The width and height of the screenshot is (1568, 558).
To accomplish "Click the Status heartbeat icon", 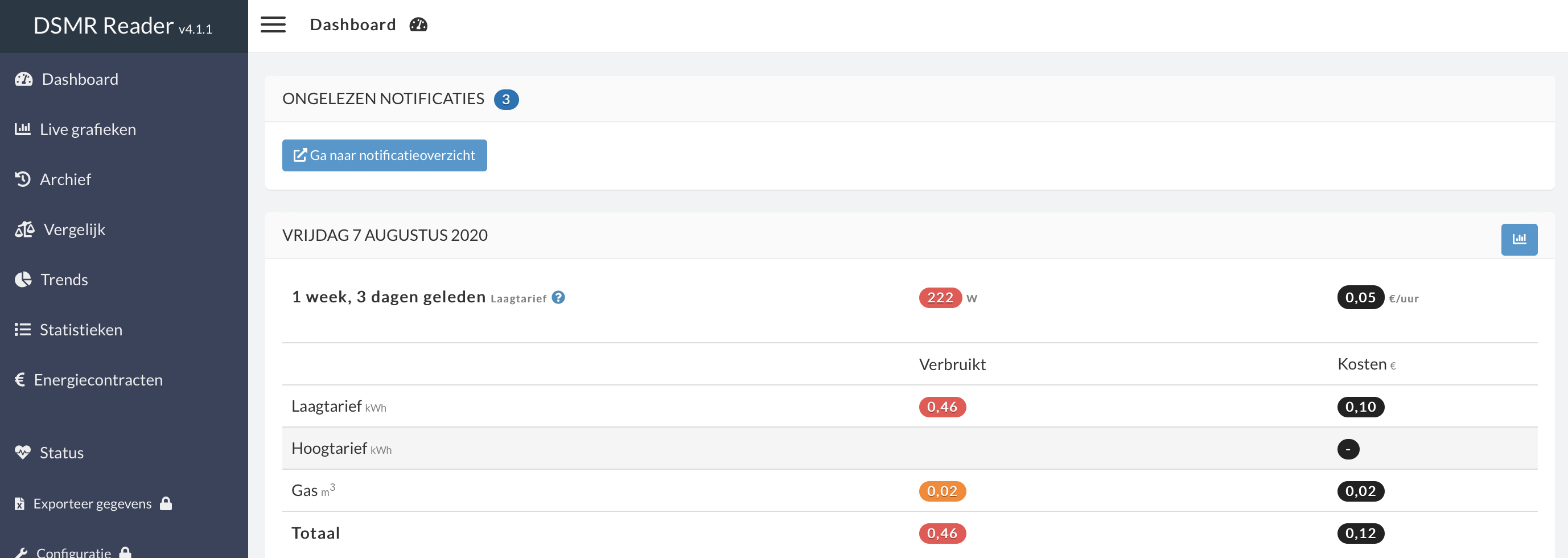I will pyautogui.click(x=23, y=452).
